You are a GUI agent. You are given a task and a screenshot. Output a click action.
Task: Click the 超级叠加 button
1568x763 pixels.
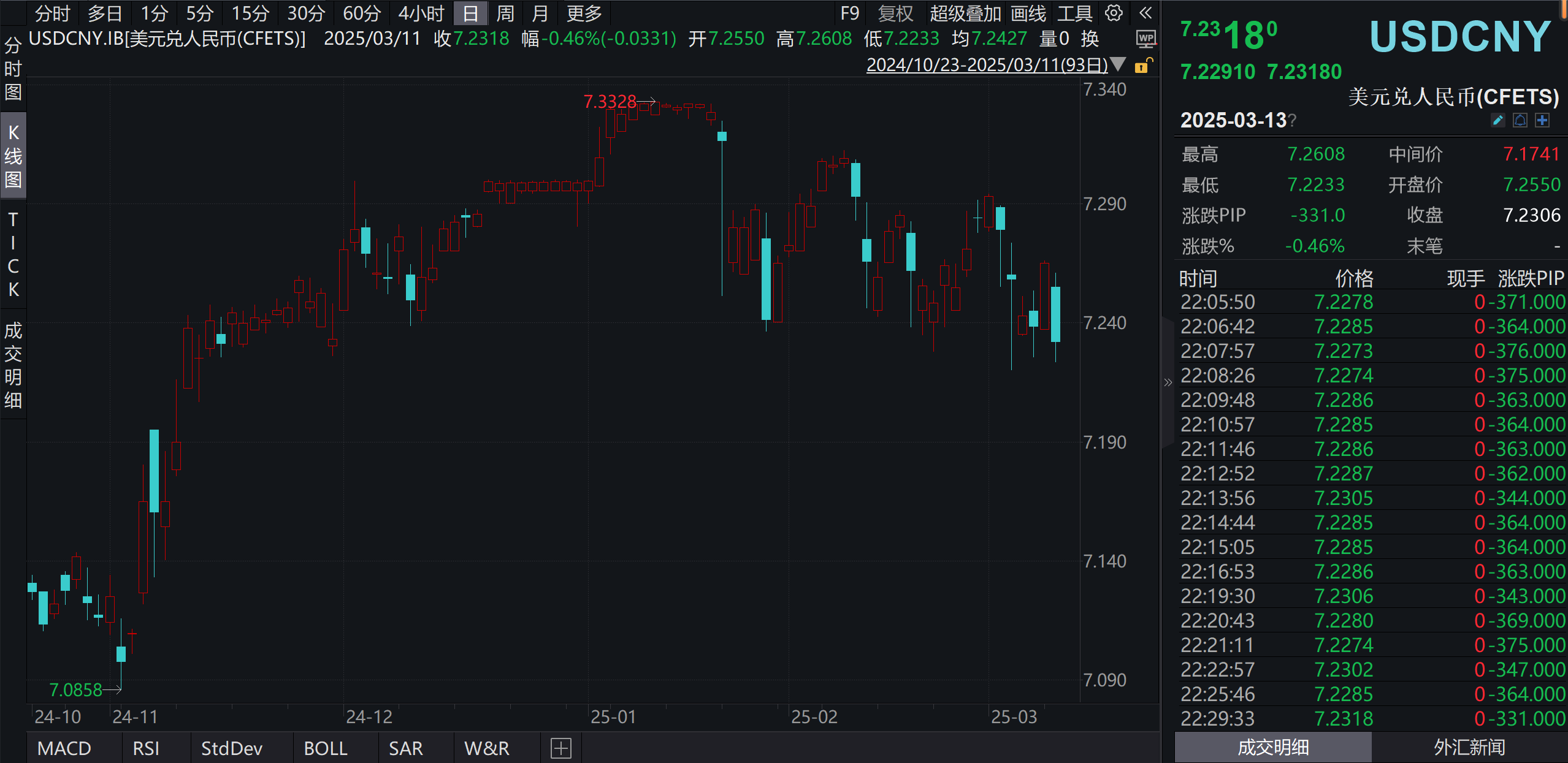[965, 13]
